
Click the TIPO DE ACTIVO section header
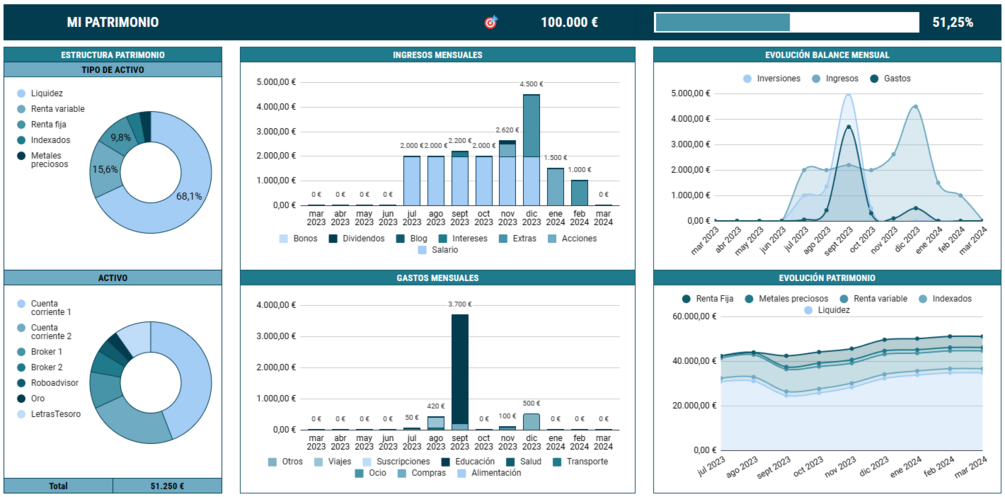[113, 69]
